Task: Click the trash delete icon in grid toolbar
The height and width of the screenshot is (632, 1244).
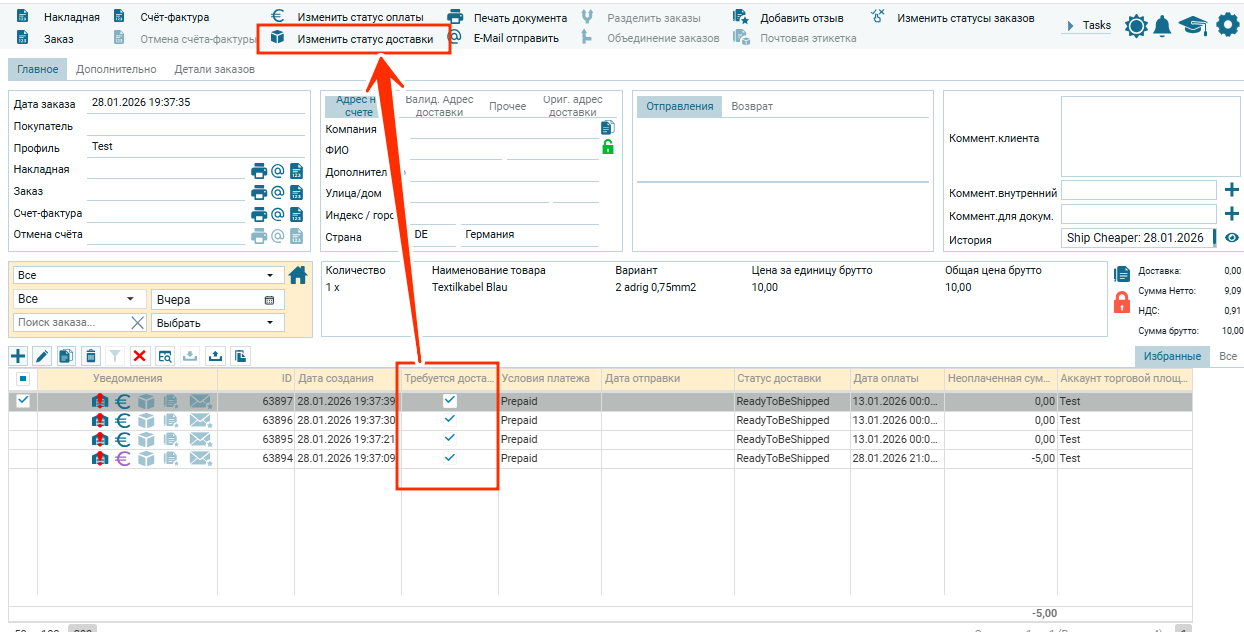Action: pos(91,356)
